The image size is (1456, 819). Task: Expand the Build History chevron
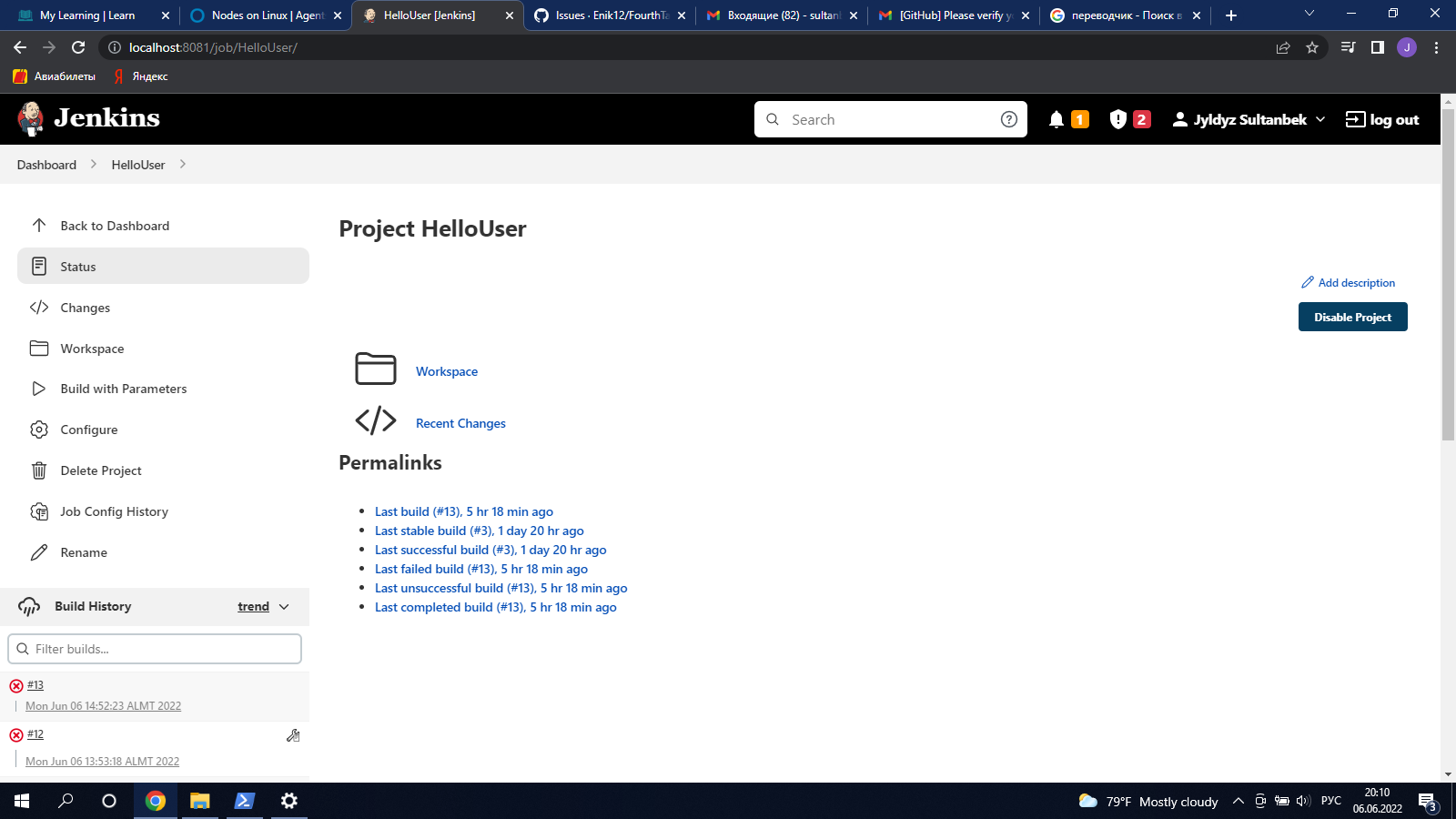(x=284, y=607)
